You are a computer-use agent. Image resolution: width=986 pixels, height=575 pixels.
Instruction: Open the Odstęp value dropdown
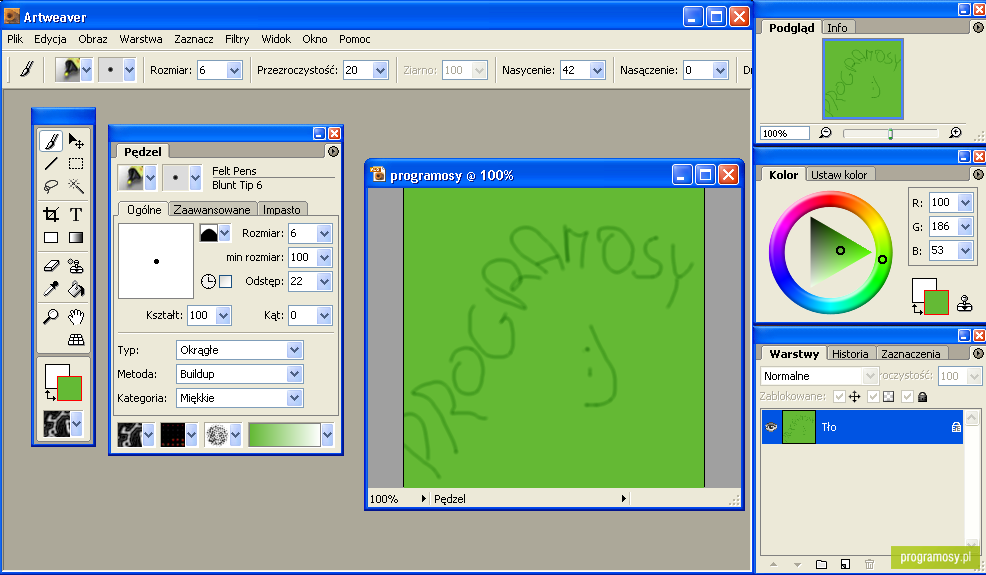point(324,281)
